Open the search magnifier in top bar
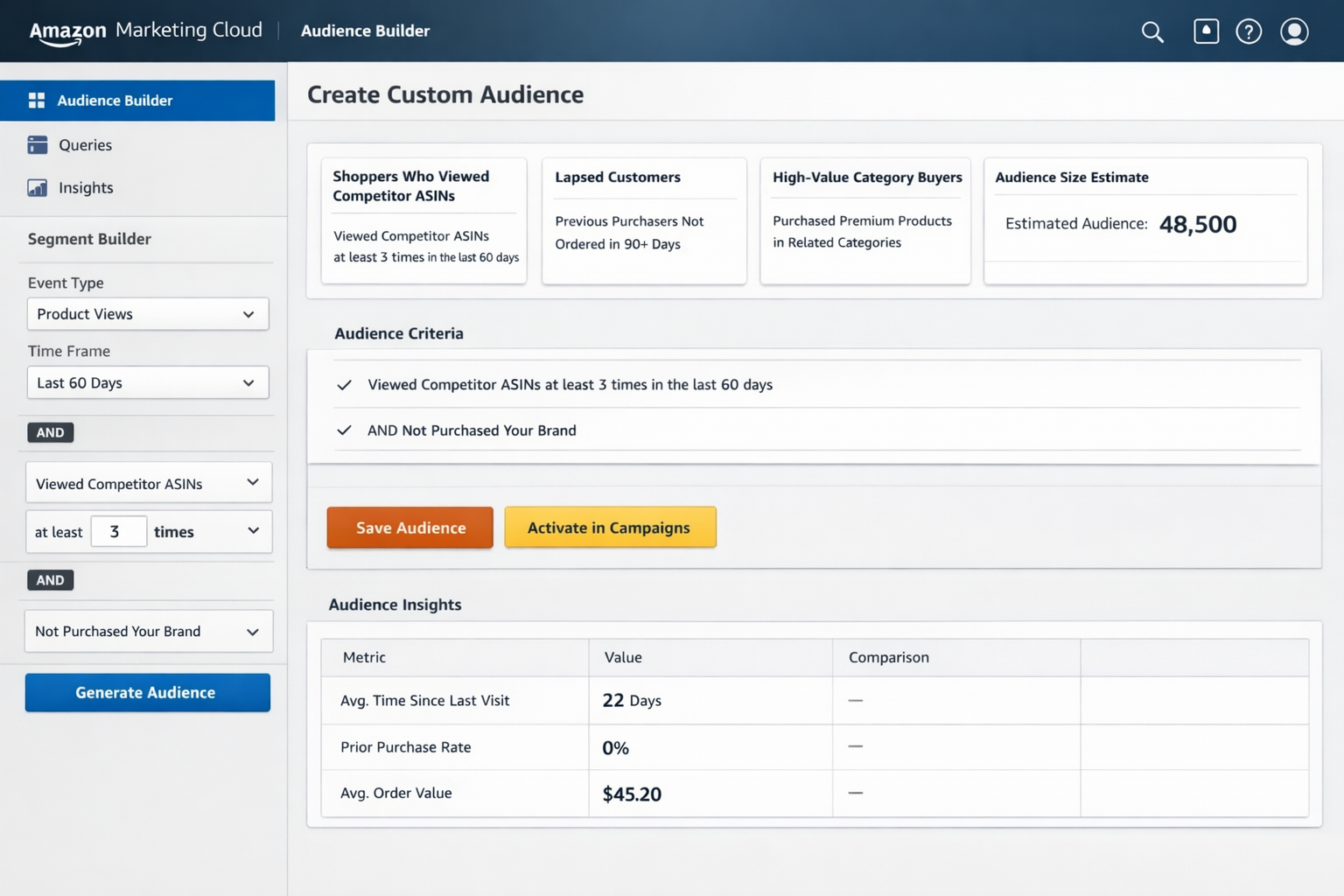The width and height of the screenshot is (1344, 896). (1151, 31)
